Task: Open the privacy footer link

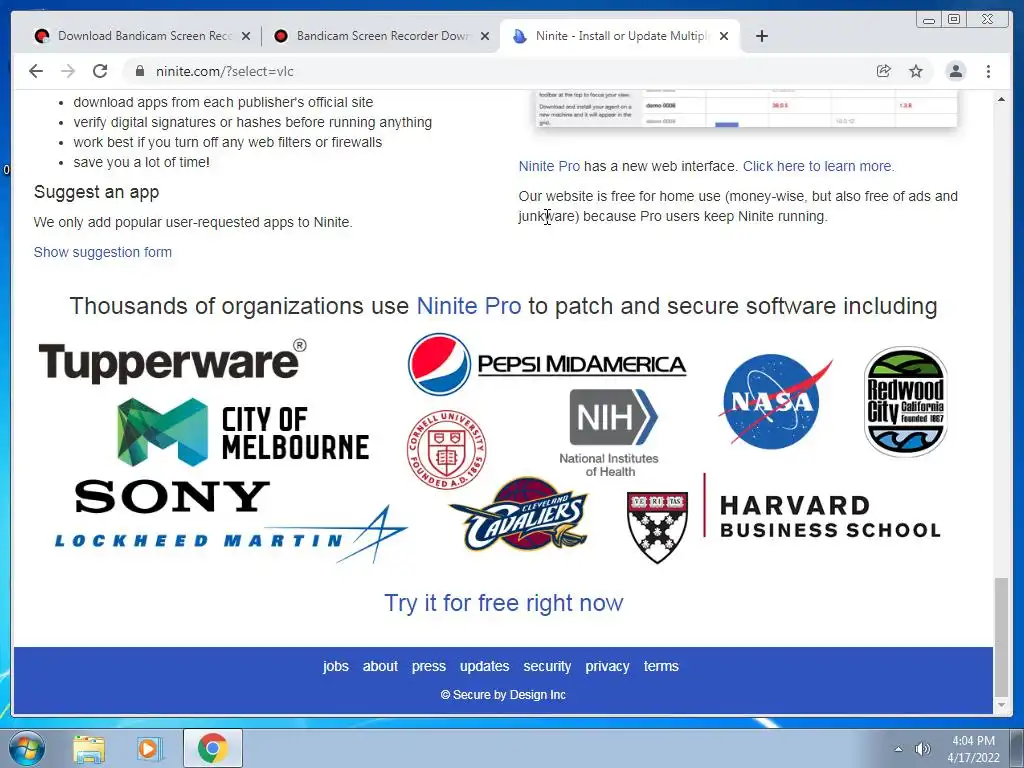Action: (x=607, y=666)
